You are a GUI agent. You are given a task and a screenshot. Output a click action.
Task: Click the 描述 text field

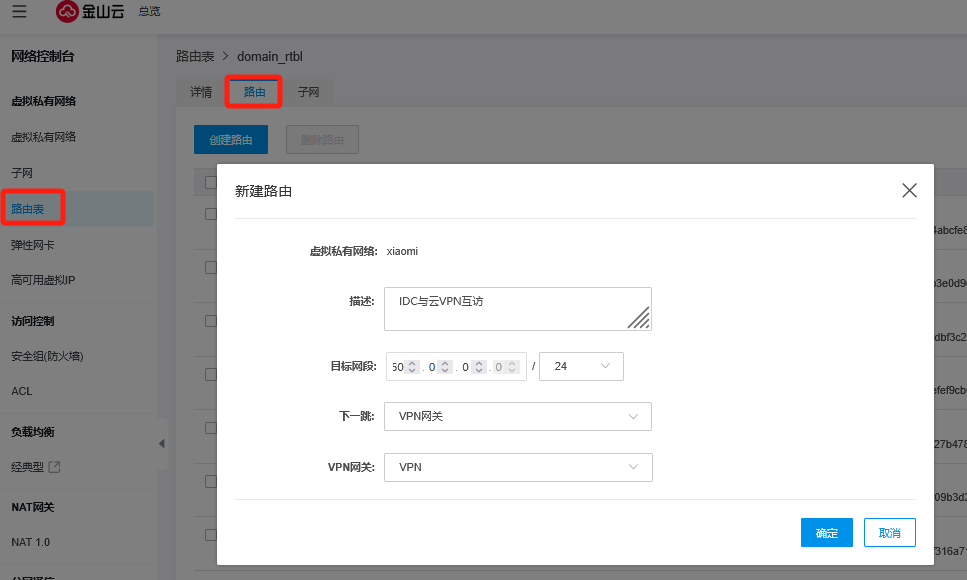point(505,308)
